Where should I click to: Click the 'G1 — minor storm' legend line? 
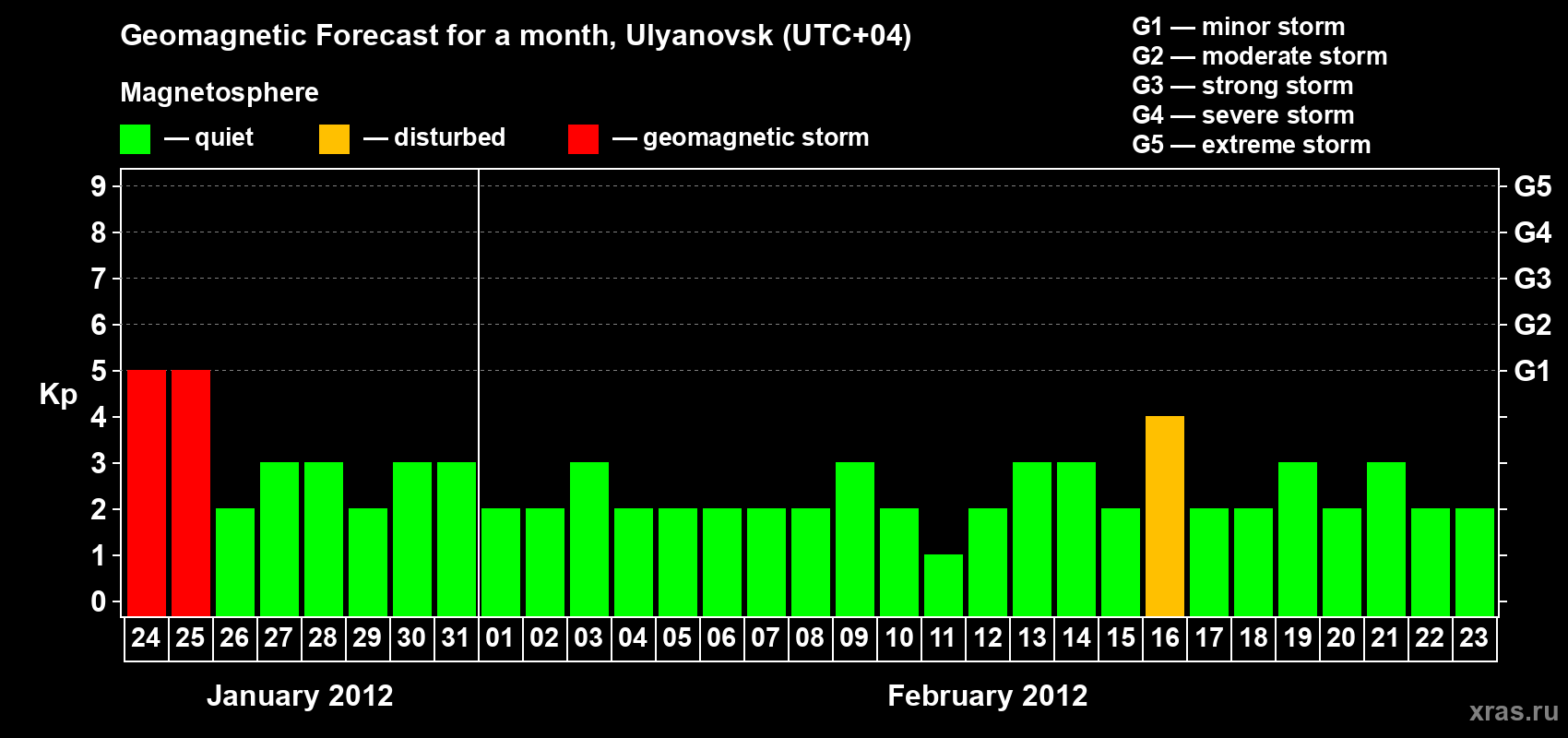(1238, 27)
